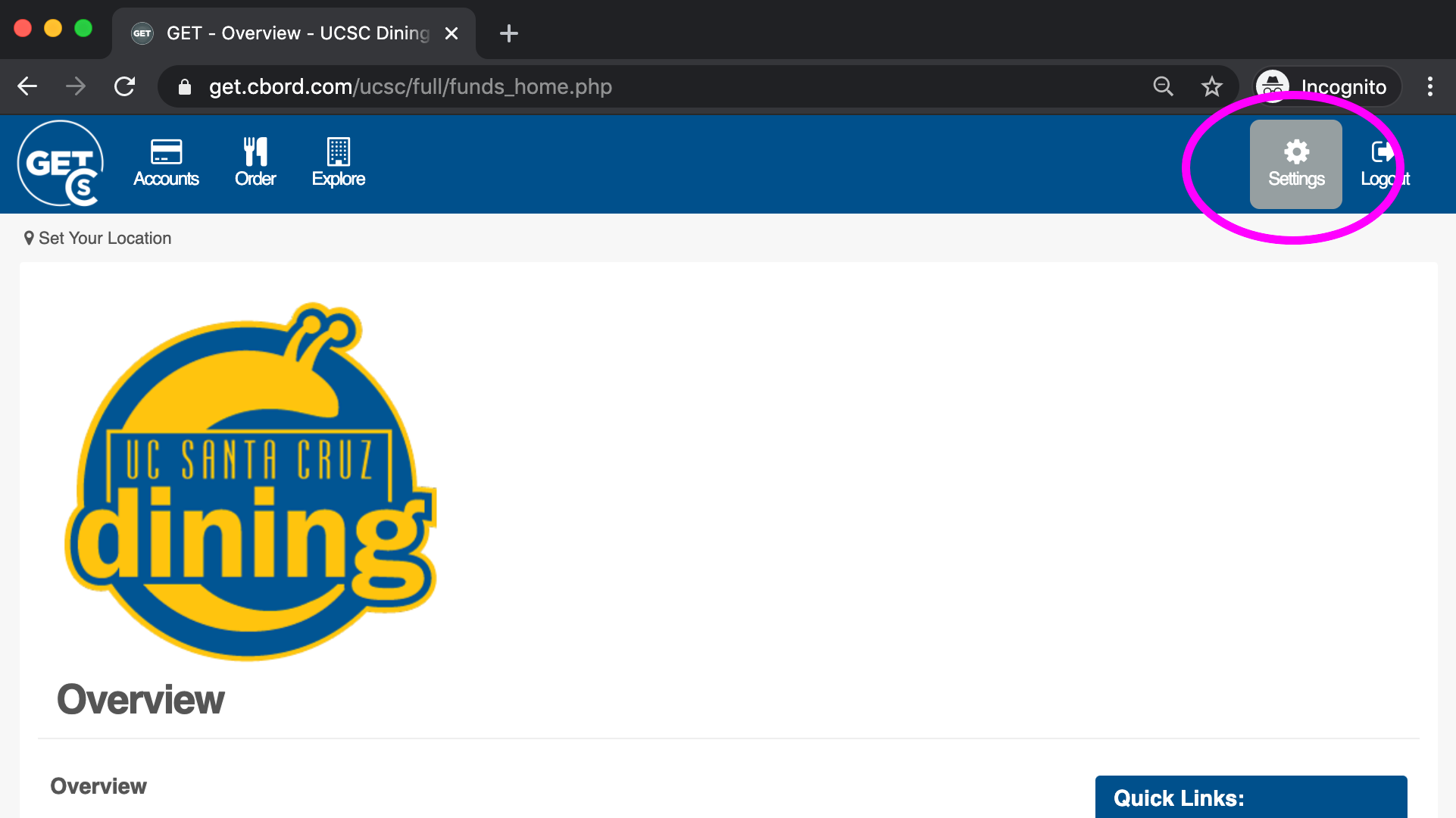Open a new browser tab
This screenshot has width=1456, height=818.
click(509, 33)
